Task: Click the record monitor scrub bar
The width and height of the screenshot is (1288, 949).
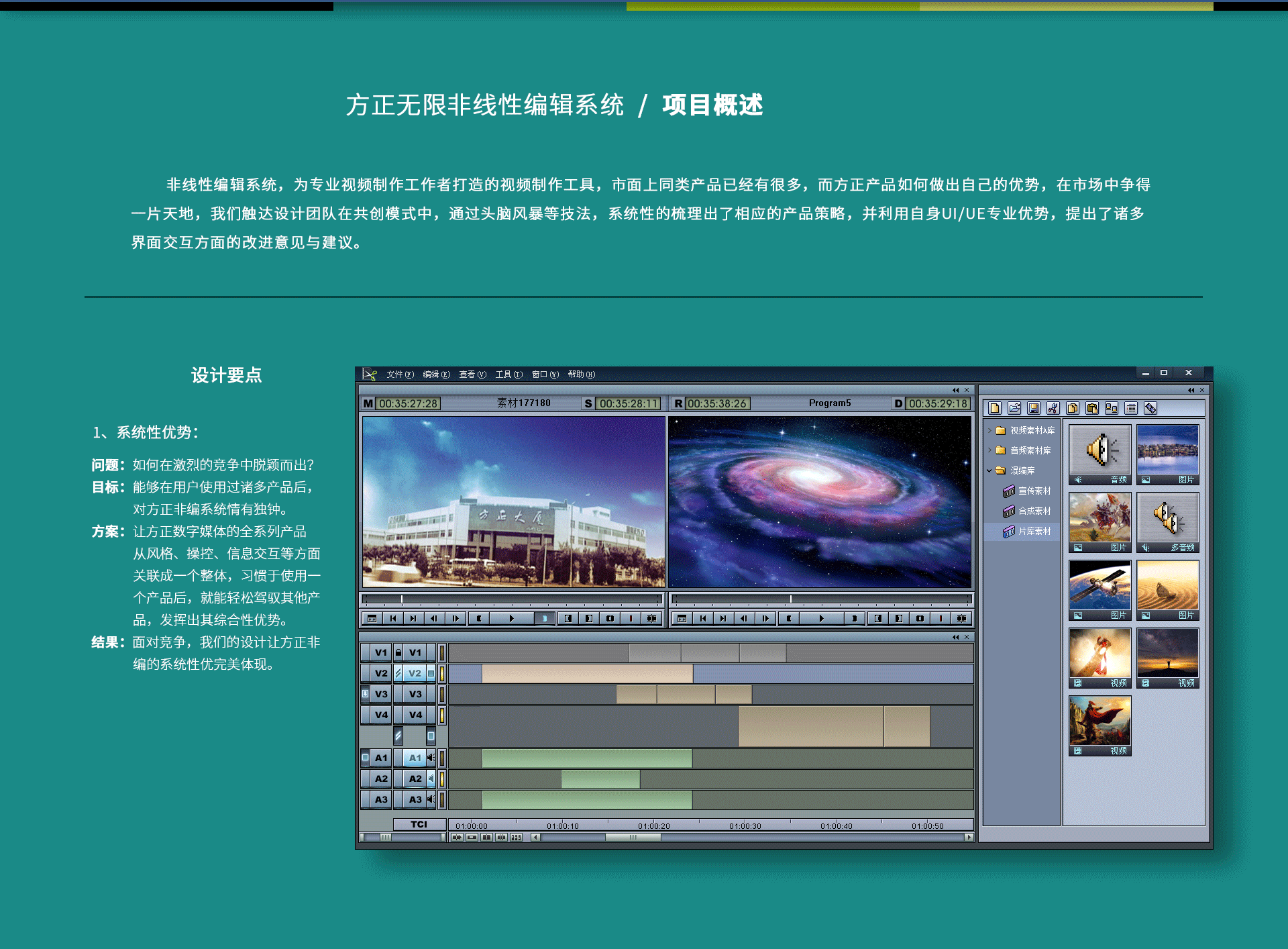Action: coord(822,599)
